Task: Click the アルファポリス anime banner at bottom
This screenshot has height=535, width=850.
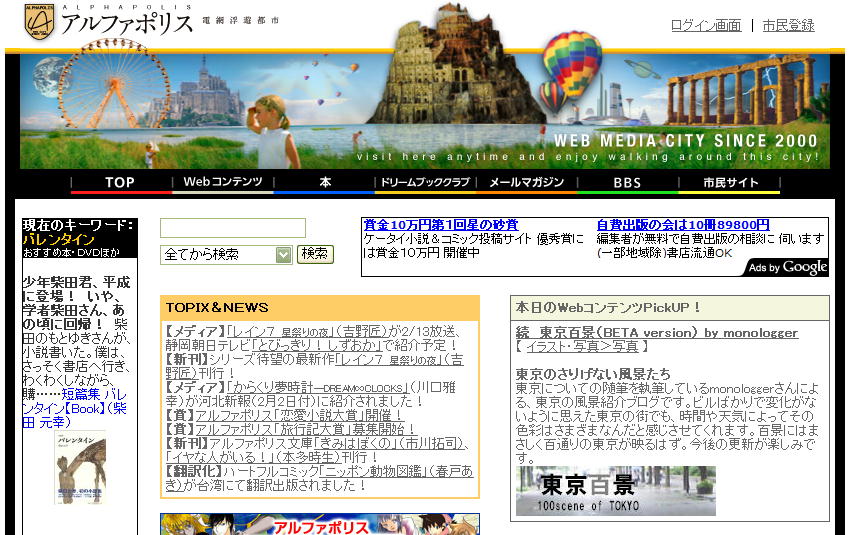Action: click(x=320, y=524)
